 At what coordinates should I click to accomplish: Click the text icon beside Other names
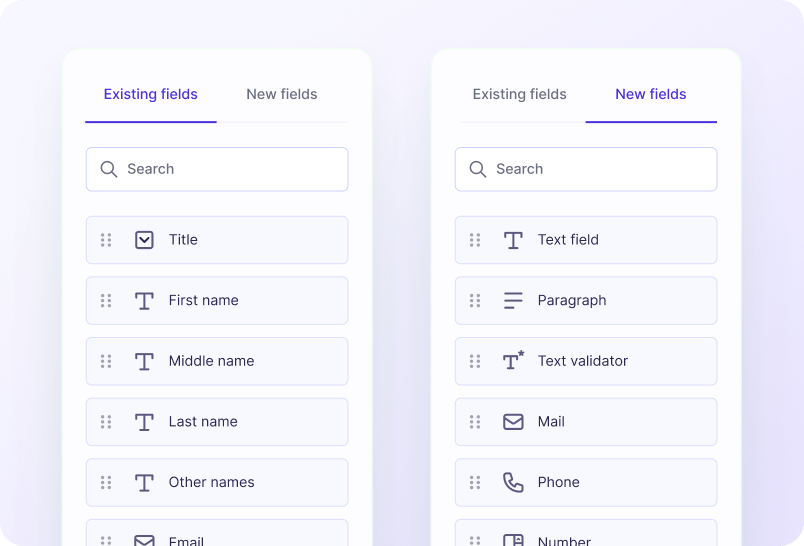[x=144, y=483]
